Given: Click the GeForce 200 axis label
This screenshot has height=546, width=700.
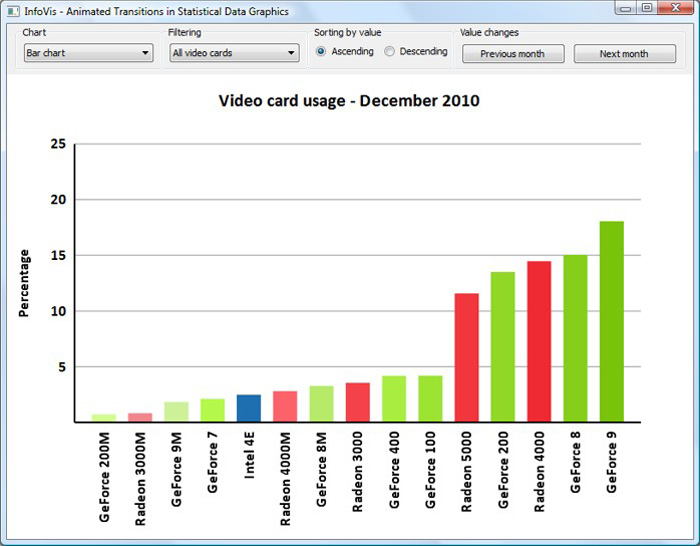Looking at the screenshot, I should (x=503, y=470).
